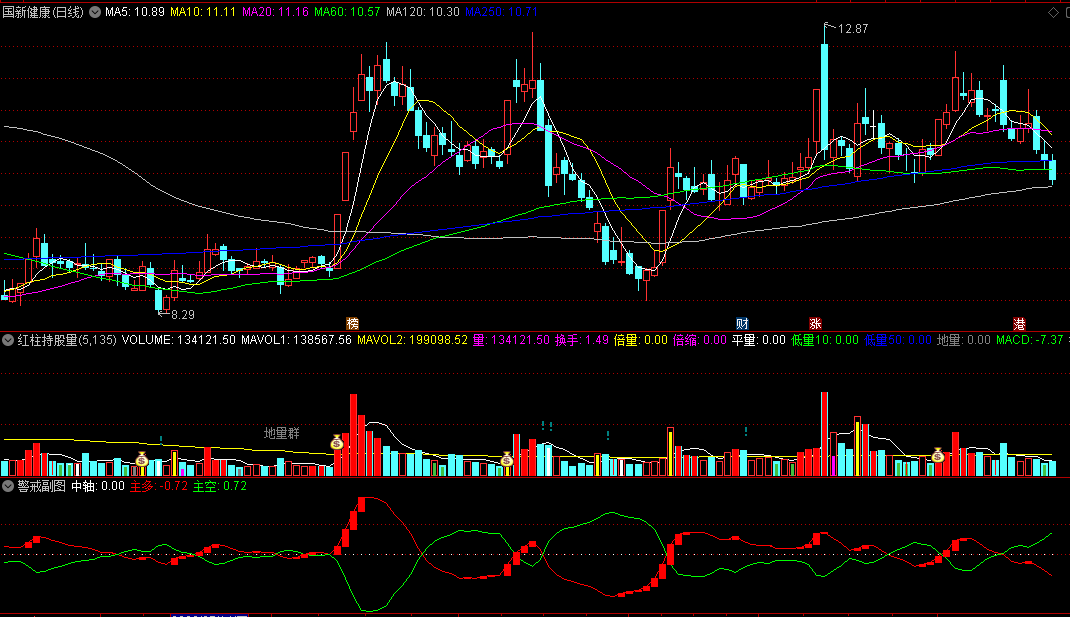Click the gray 地量: 0.00 value
The height and width of the screenshot is (617, 1070).
pyautogui.click(x=964, y=340)
